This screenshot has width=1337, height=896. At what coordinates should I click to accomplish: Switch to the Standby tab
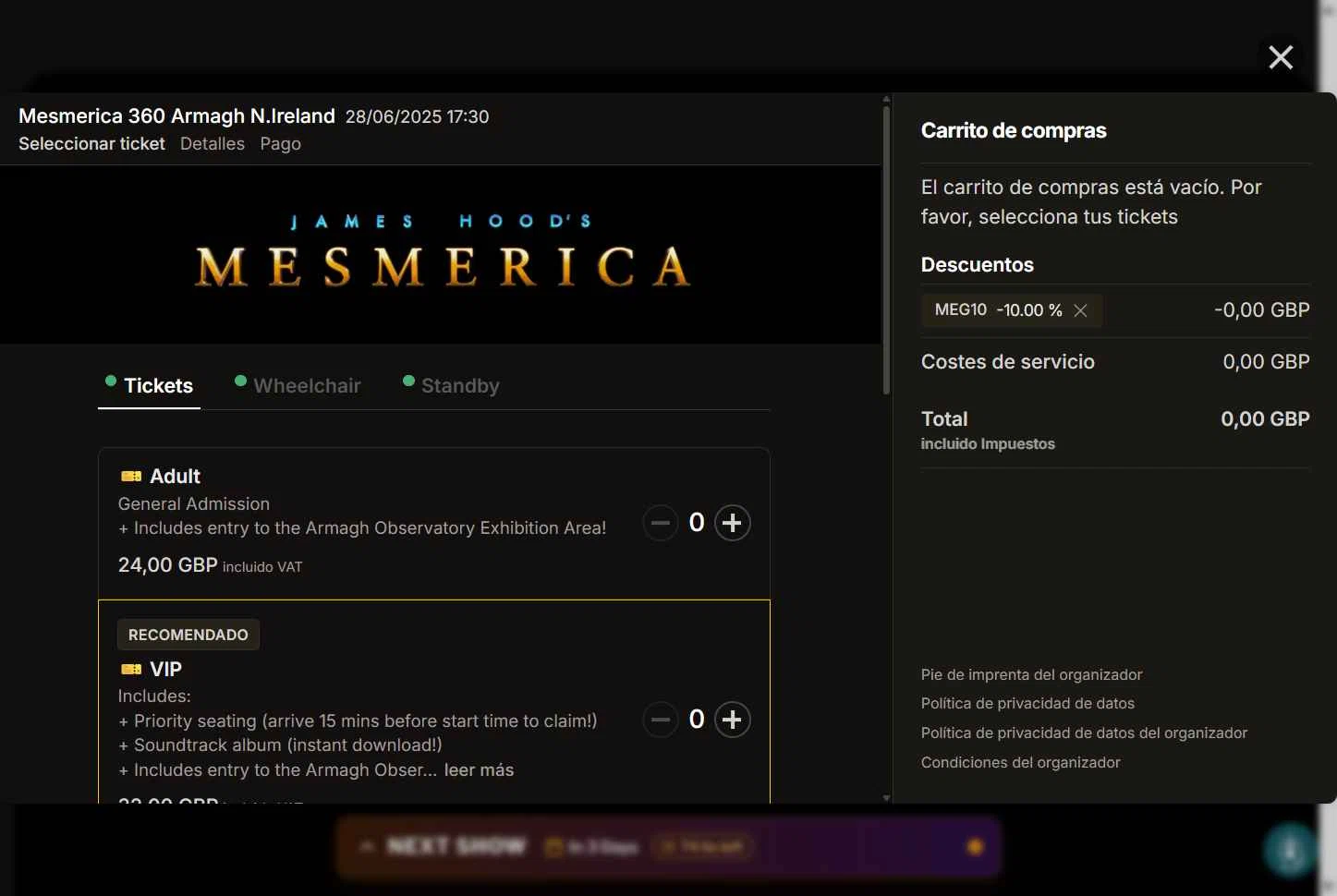click(451, 385)
